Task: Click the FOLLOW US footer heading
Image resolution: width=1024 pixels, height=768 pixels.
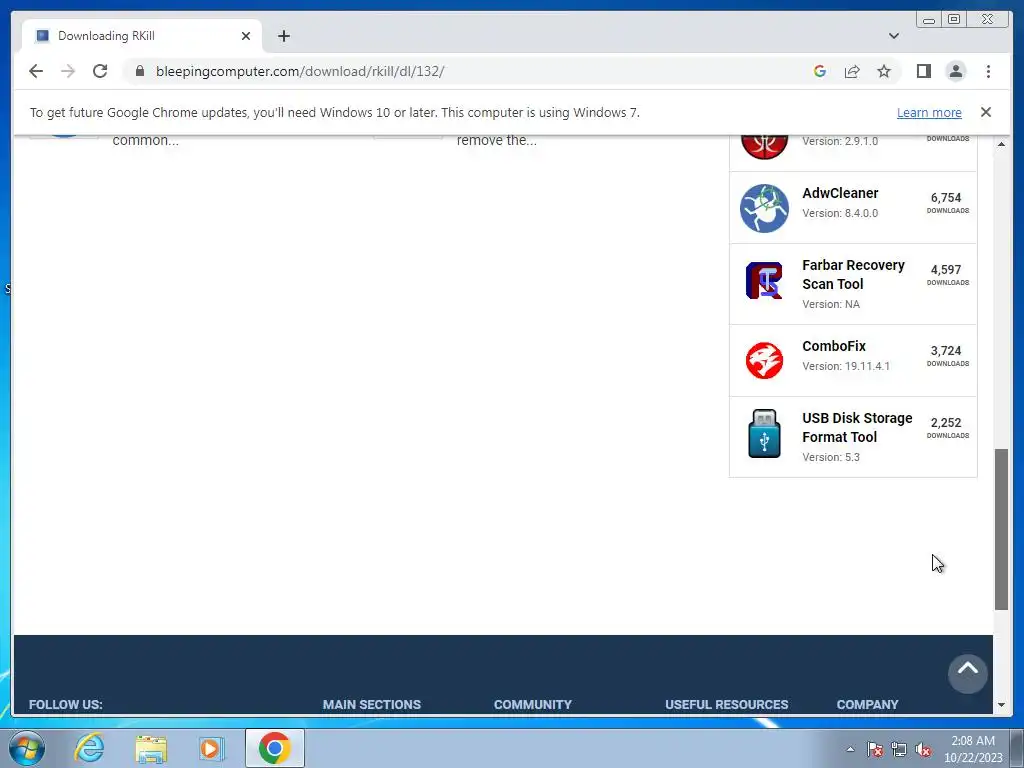Action: [65, 705]
